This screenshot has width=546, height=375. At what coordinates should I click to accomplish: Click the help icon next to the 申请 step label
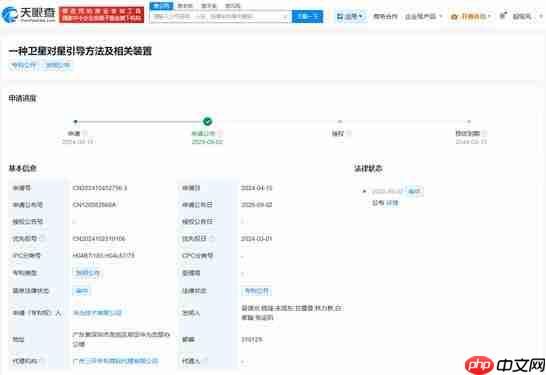[x=85, y=133]
